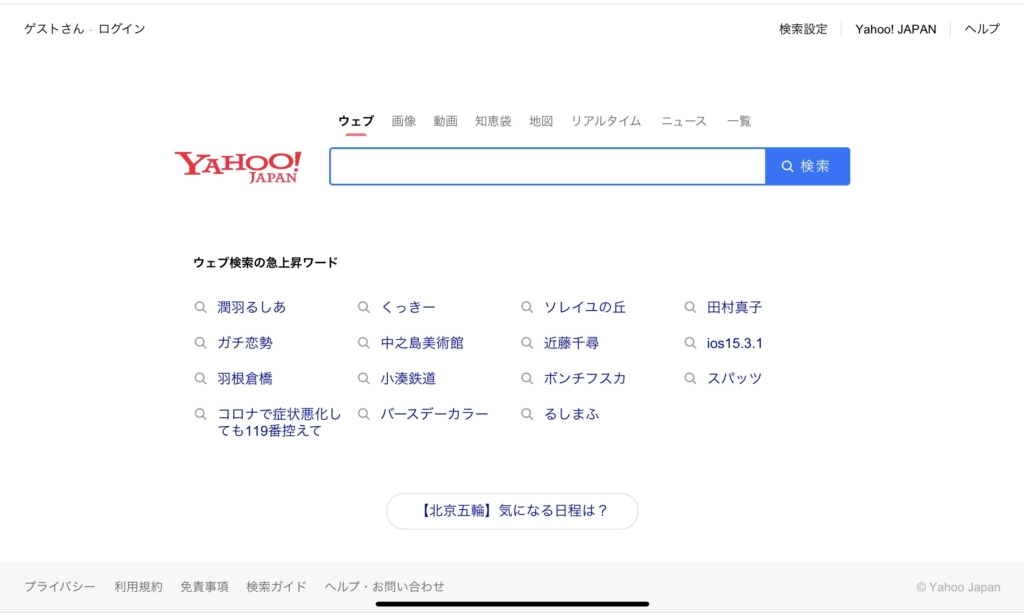
Task: Click magnifier icon beside スパッツ
Action: (690, 378)
